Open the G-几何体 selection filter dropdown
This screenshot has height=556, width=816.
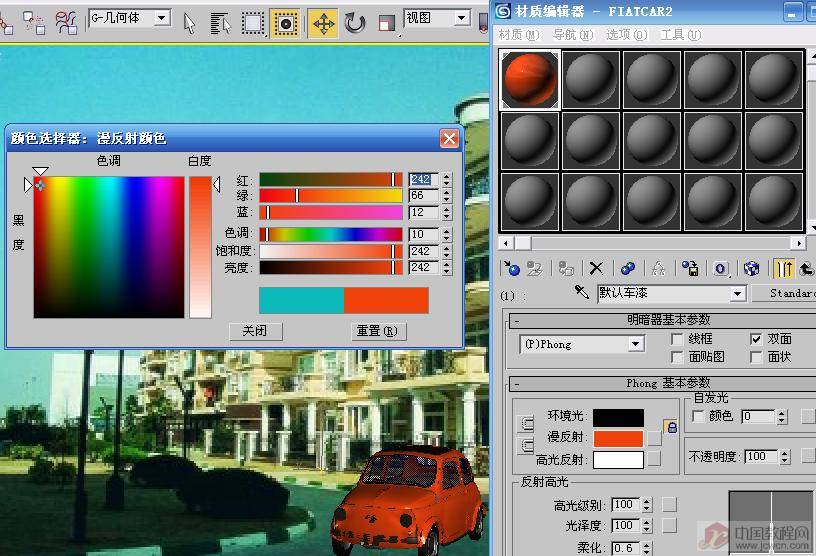pyautogui.click(x=162, y=18)
